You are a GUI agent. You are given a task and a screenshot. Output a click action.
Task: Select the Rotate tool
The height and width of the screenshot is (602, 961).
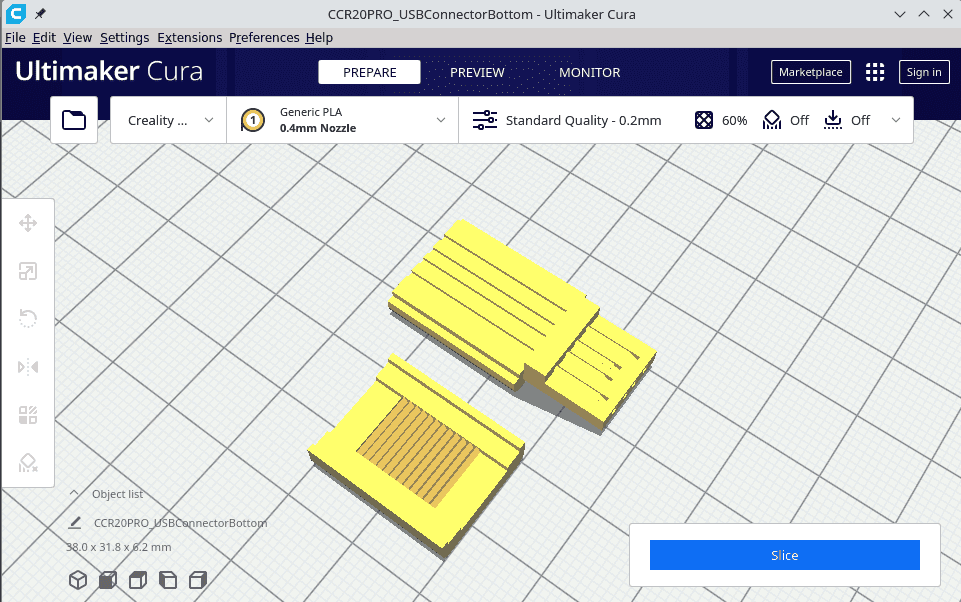pyautogui.click(x=28, y=319)
